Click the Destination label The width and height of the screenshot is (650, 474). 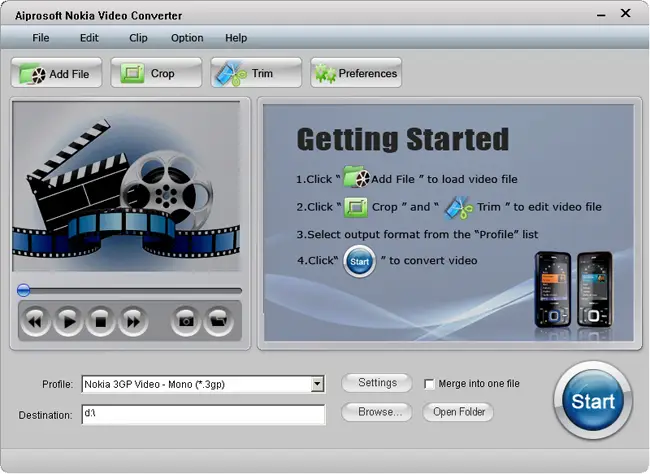tap(45, 415)
